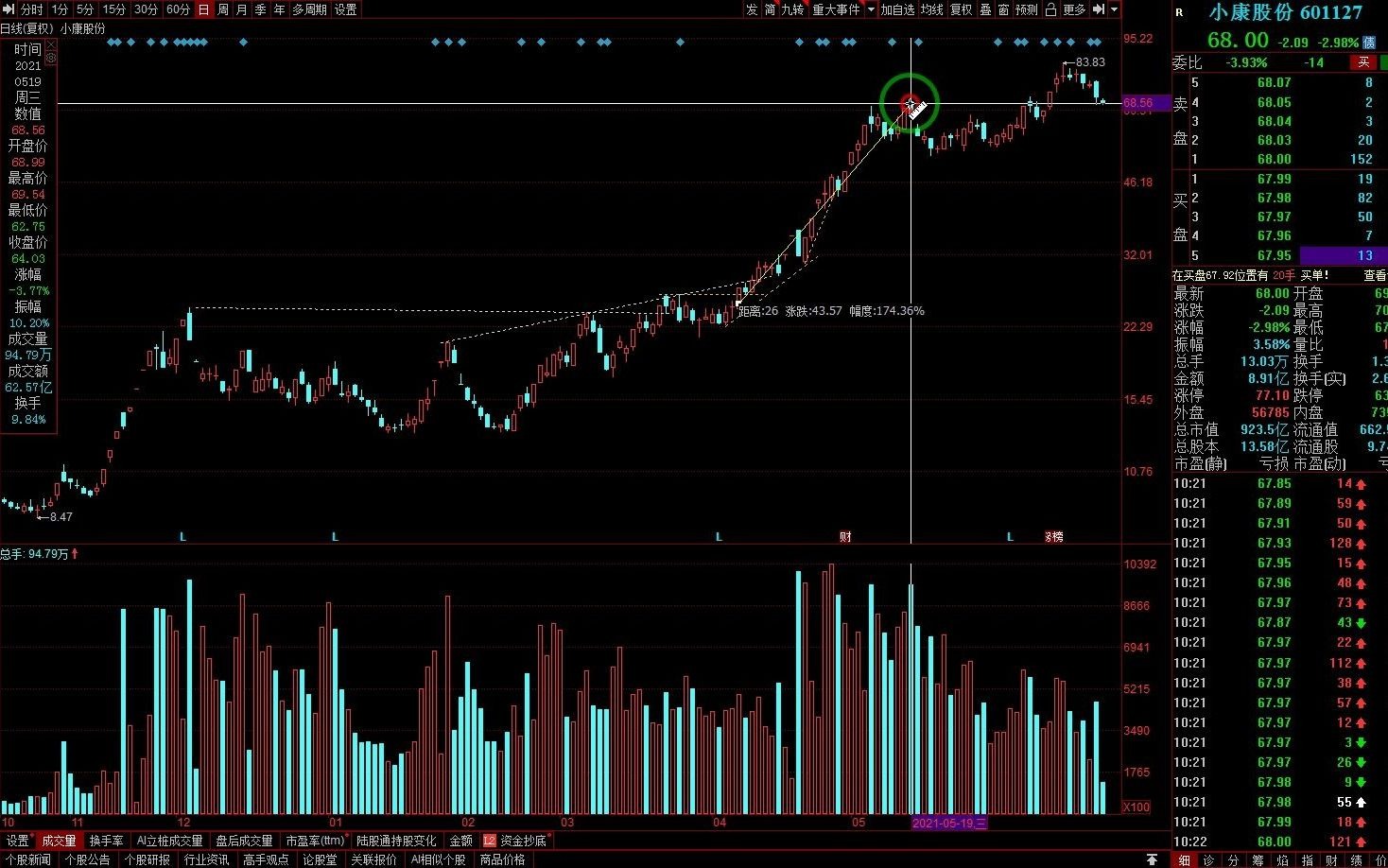Select the 15分 period
The height and width of the screenshot is (868, 1388).
114,9
